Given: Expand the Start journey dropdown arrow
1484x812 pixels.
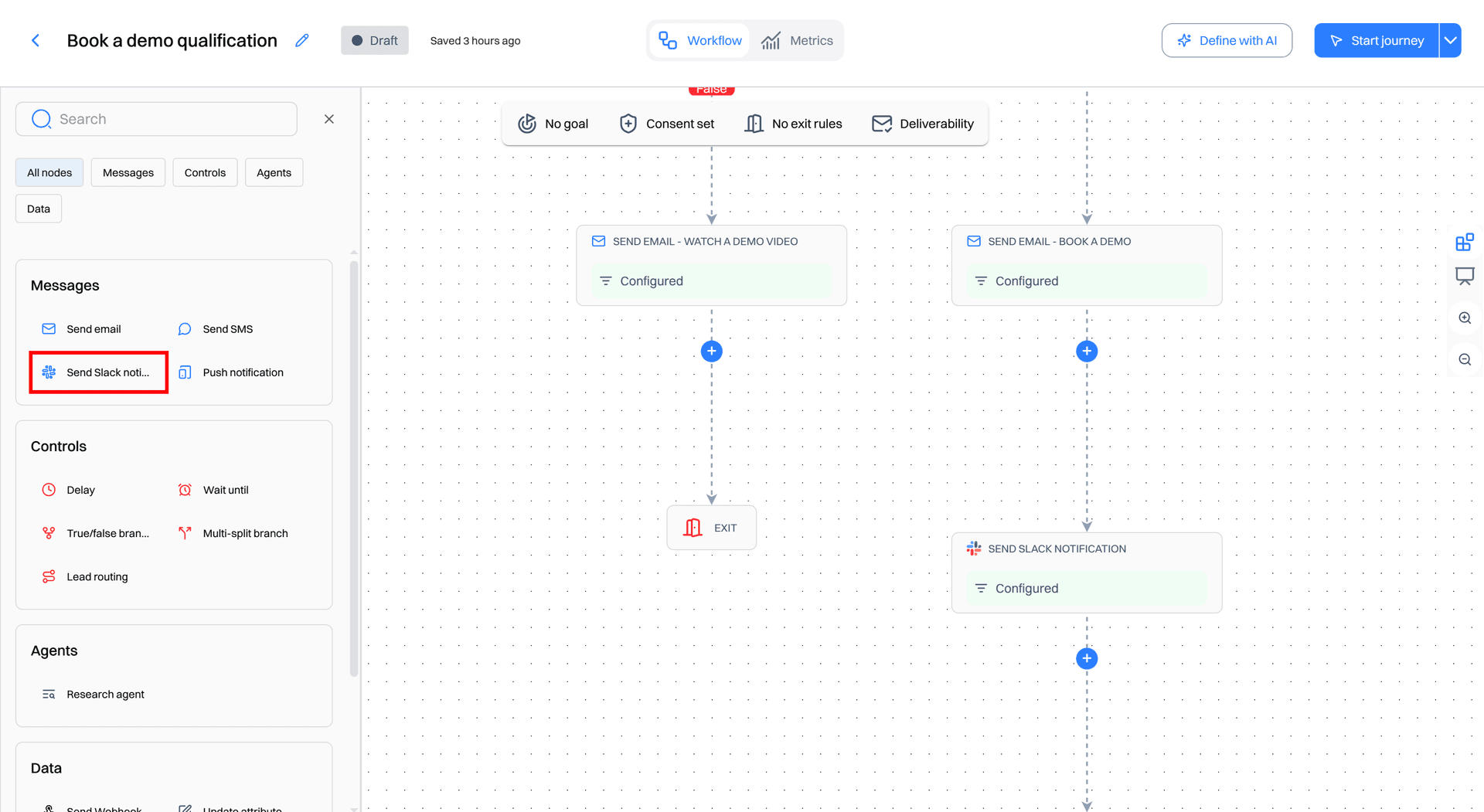Looking at the screenshot, I should point(1451,40).
